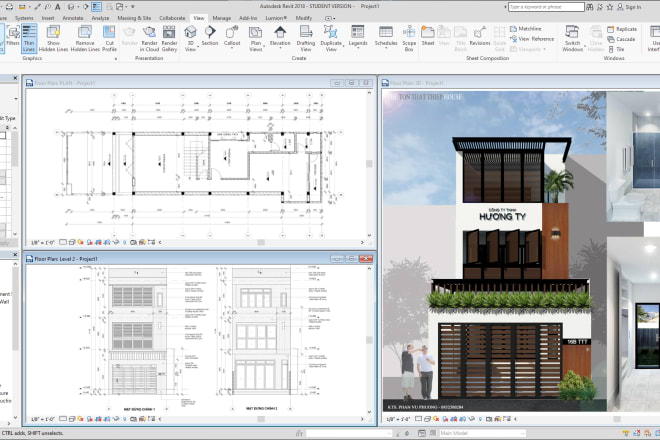The width and height of the screenshot is (660, 440).
Task: Select the rendered house facade image
Action: [x=494, y=251]
